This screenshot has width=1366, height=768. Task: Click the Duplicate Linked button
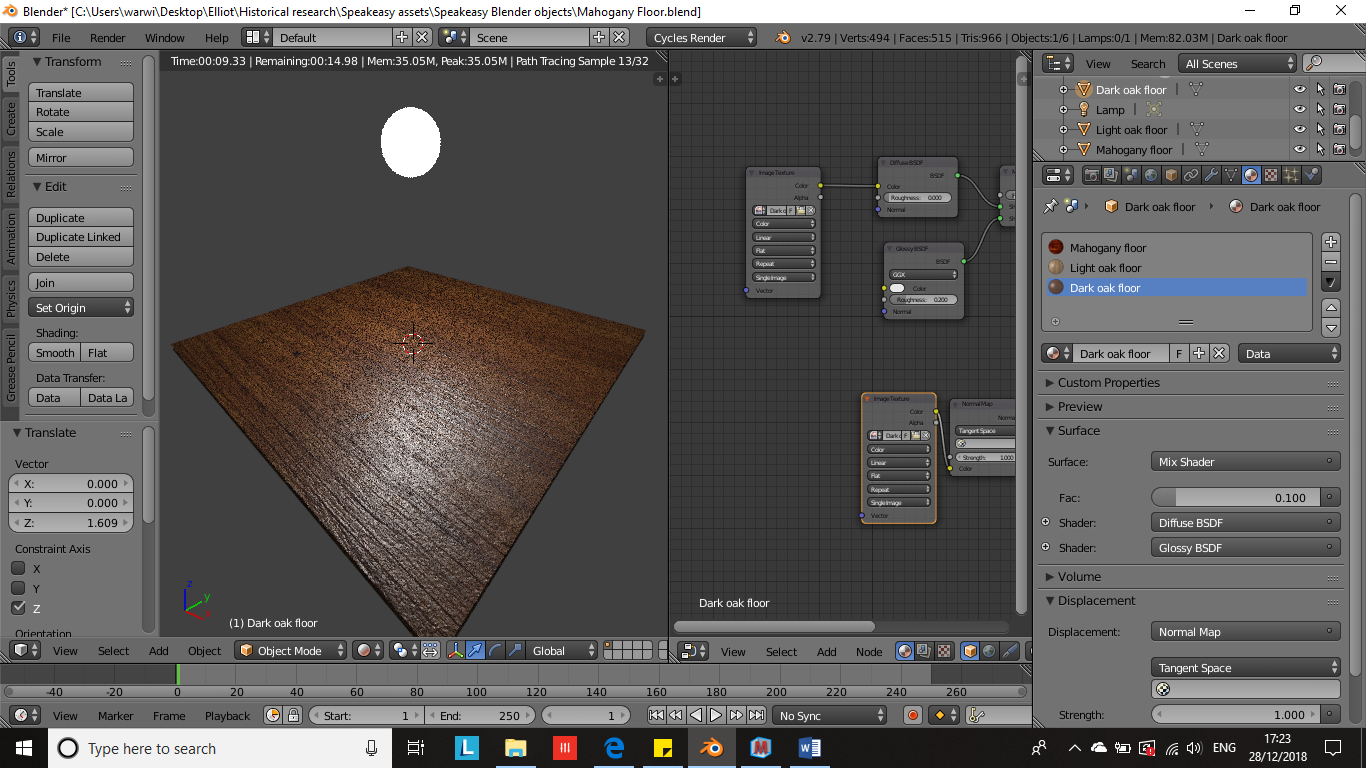click(x=79, y=237)
